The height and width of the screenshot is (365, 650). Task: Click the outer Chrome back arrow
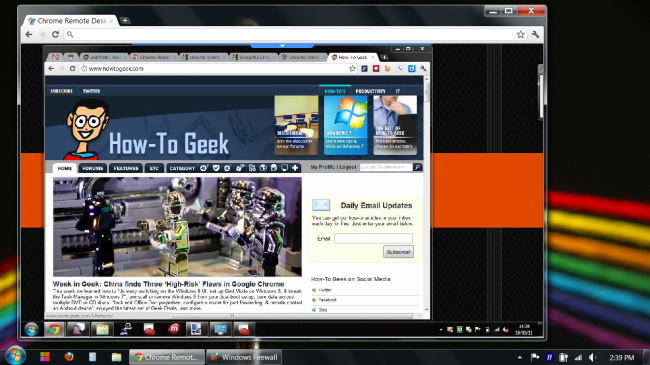29,34
